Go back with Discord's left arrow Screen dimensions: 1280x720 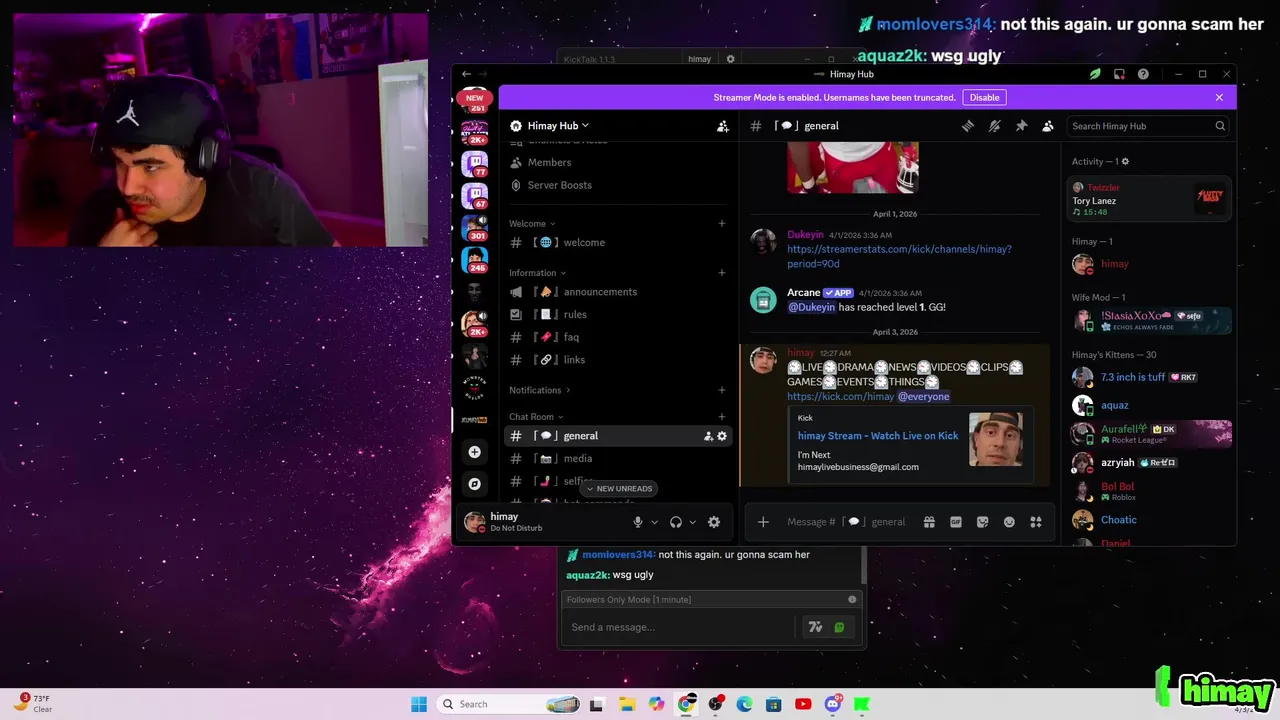point(466,74)
